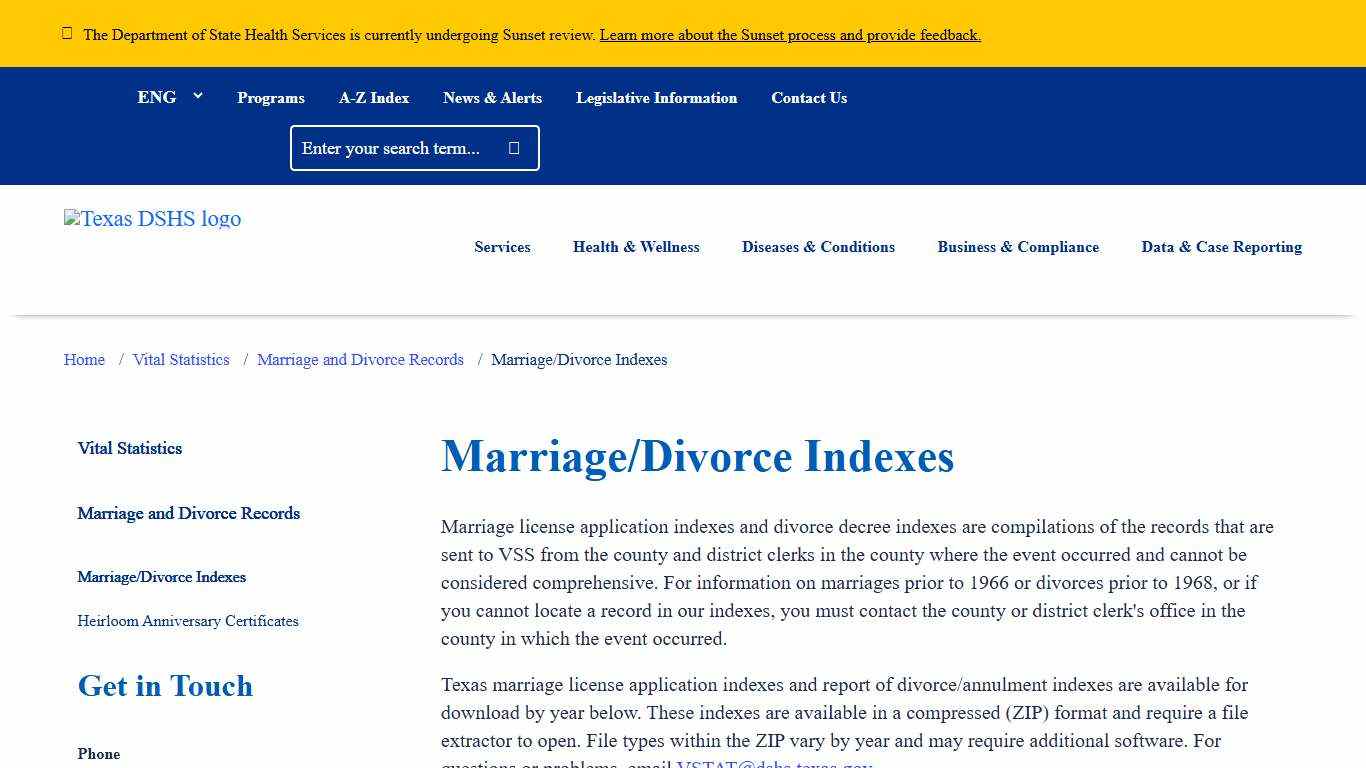Open the Diseases & Conditions section
This screenshot has height=768, width=1366.
(818, 247)
